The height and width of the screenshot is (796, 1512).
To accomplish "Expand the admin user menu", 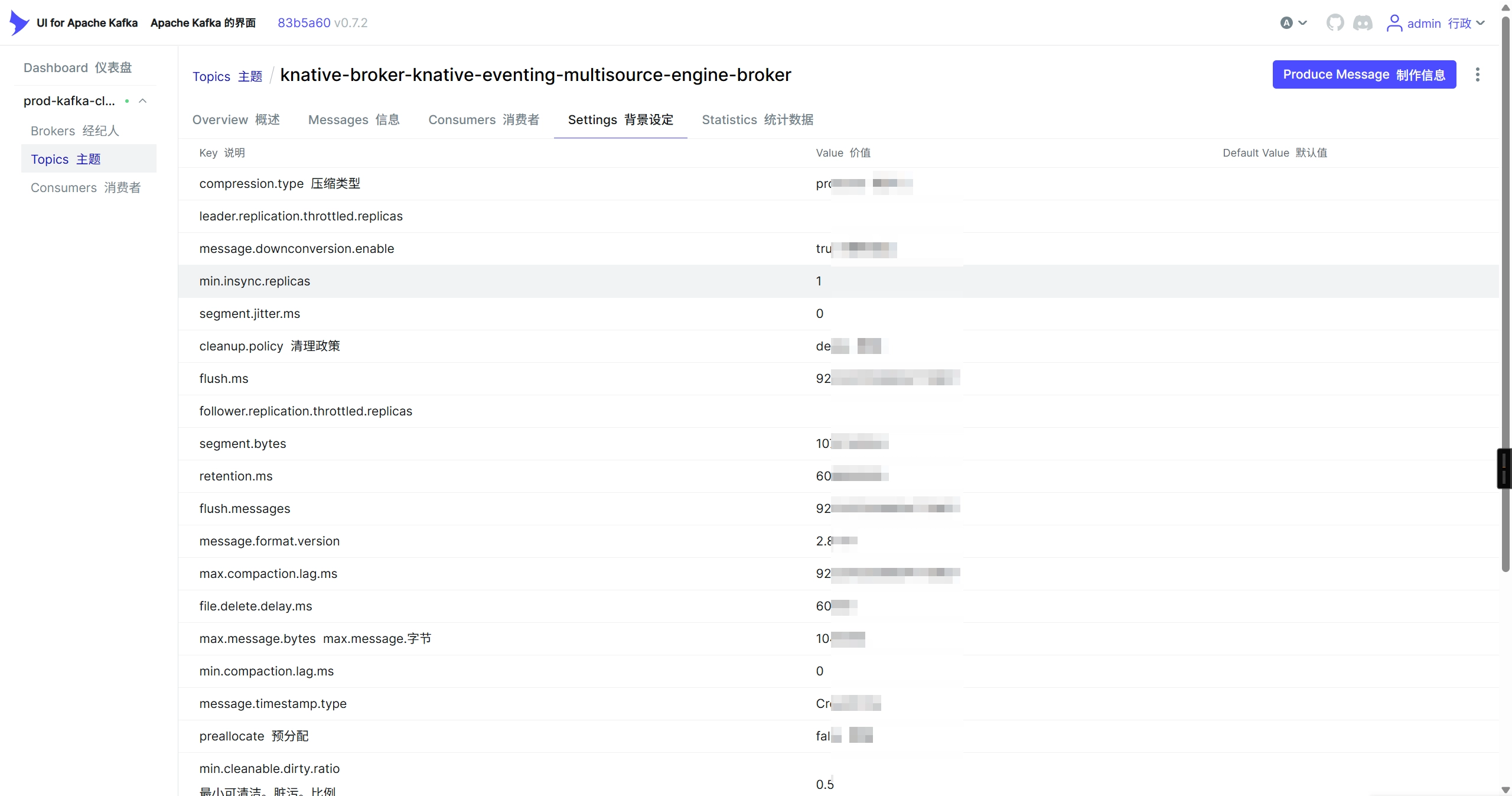I will (1481, 23).
